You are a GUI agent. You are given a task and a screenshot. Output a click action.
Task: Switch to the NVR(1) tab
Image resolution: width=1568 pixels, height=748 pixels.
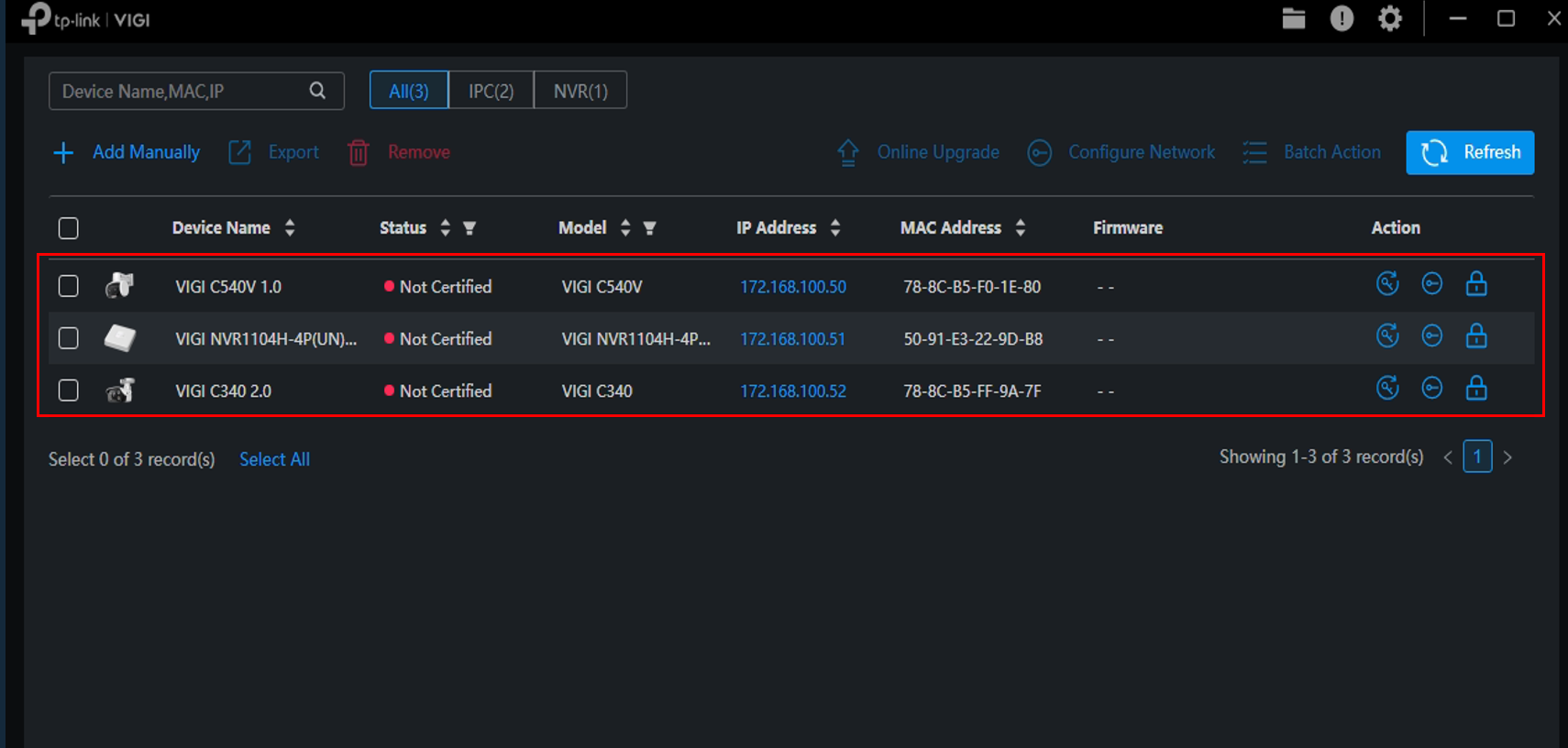[580, 91]
